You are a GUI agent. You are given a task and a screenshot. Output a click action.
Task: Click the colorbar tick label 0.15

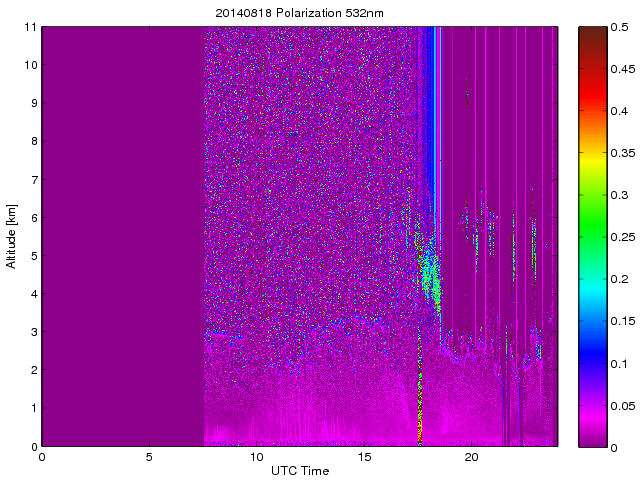tap(623, 321)
